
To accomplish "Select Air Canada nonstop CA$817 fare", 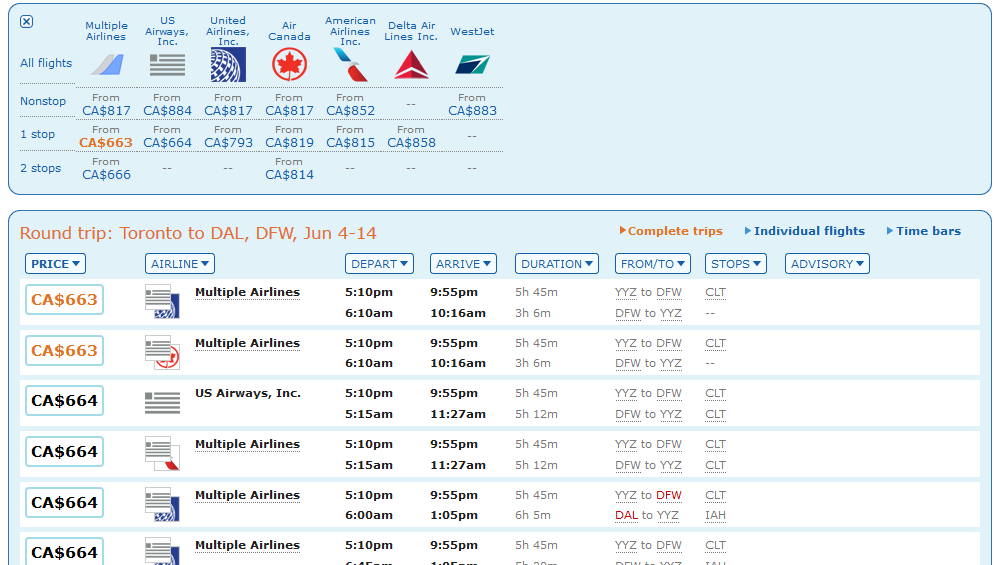I will (289, 111).
